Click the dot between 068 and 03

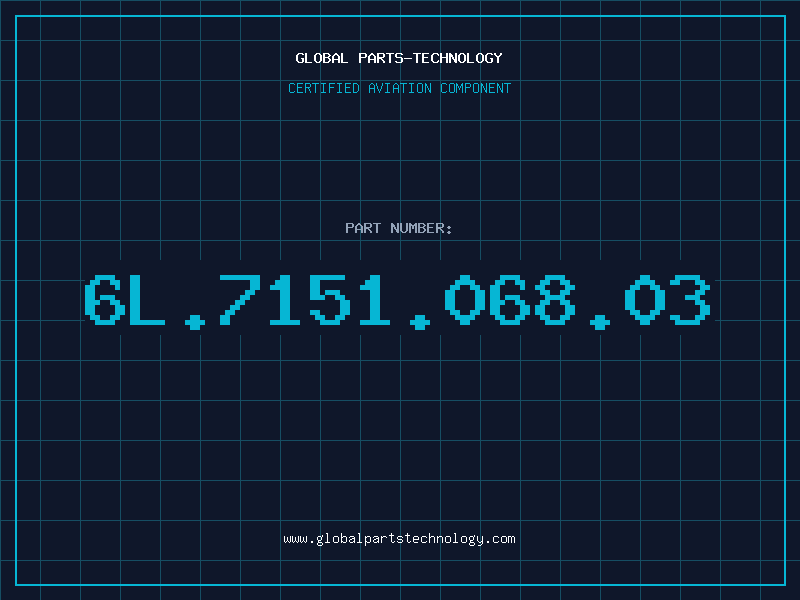(599, 322)
